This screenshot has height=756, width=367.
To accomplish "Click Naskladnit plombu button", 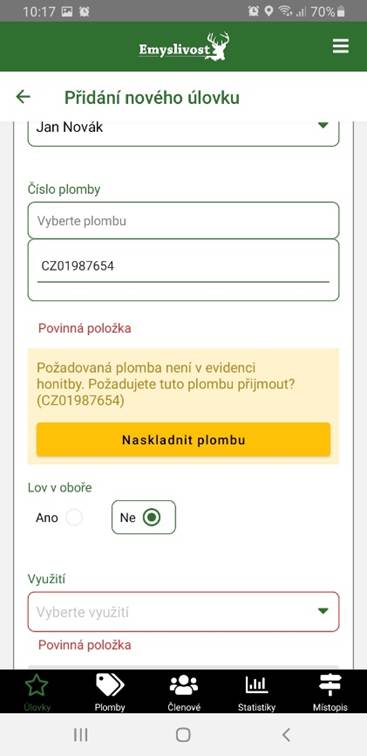I will [184, 440].
